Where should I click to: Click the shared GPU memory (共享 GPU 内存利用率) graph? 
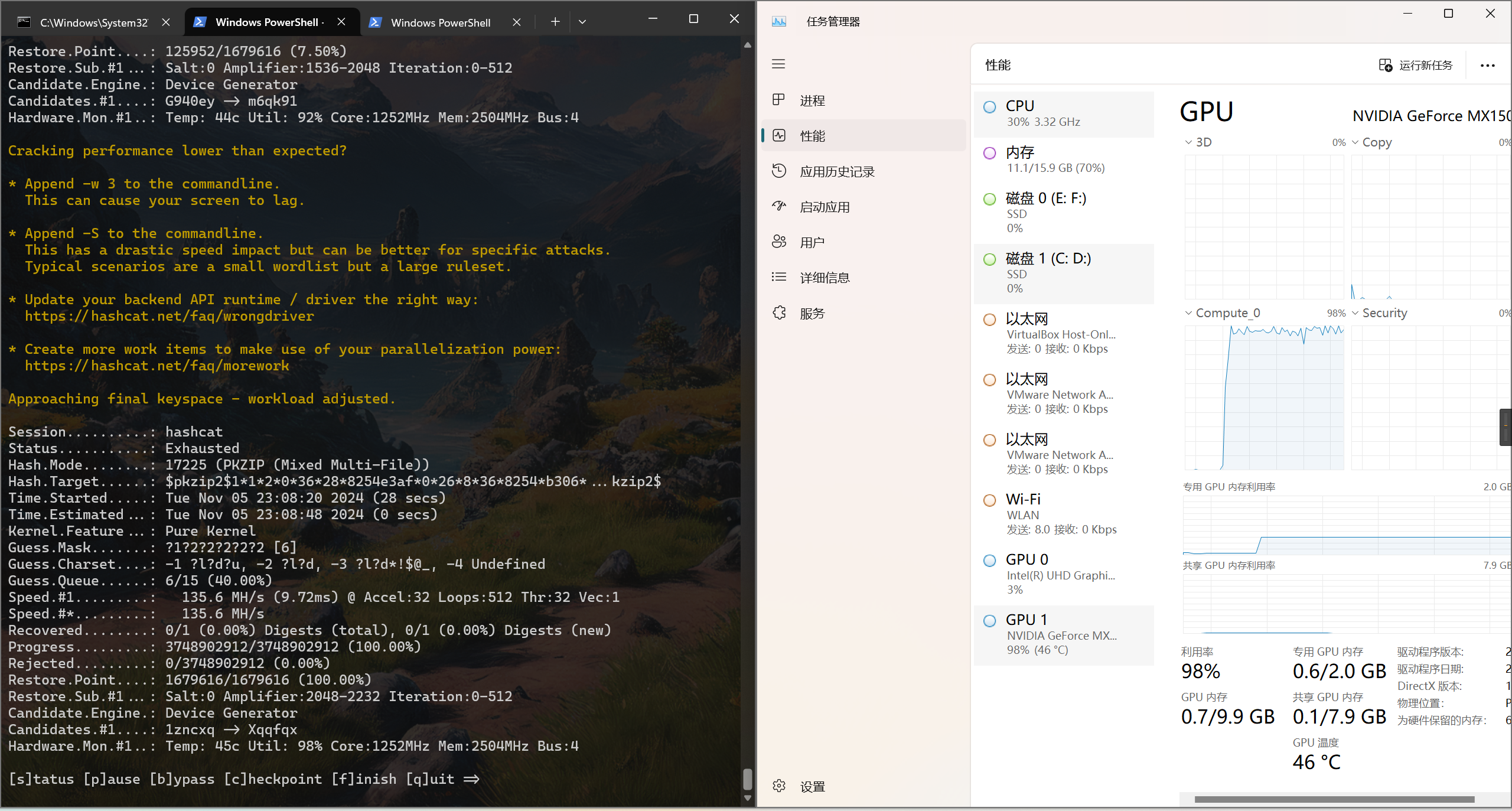pyautogui.click(x=1347, y=604)
